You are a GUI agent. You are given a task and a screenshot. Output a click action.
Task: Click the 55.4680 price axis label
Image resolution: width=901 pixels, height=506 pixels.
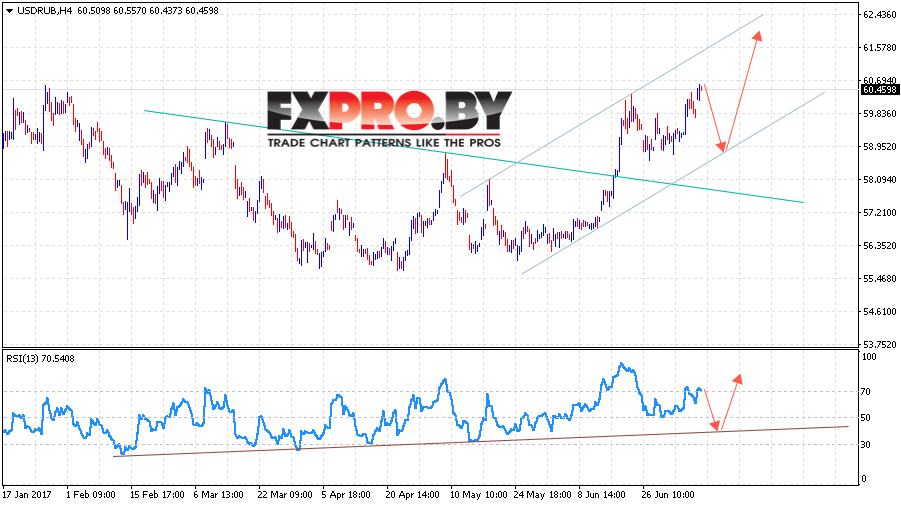(x=879, y=279)
